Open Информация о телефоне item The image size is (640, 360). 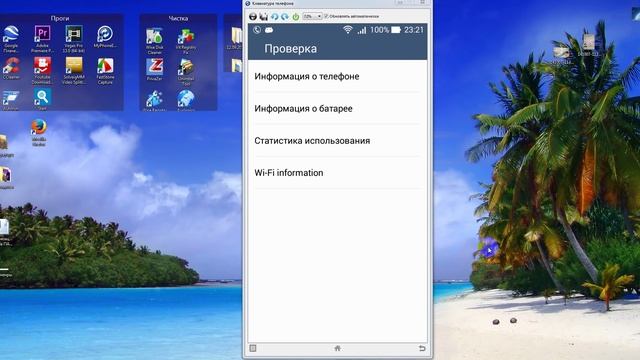point(337,76)
